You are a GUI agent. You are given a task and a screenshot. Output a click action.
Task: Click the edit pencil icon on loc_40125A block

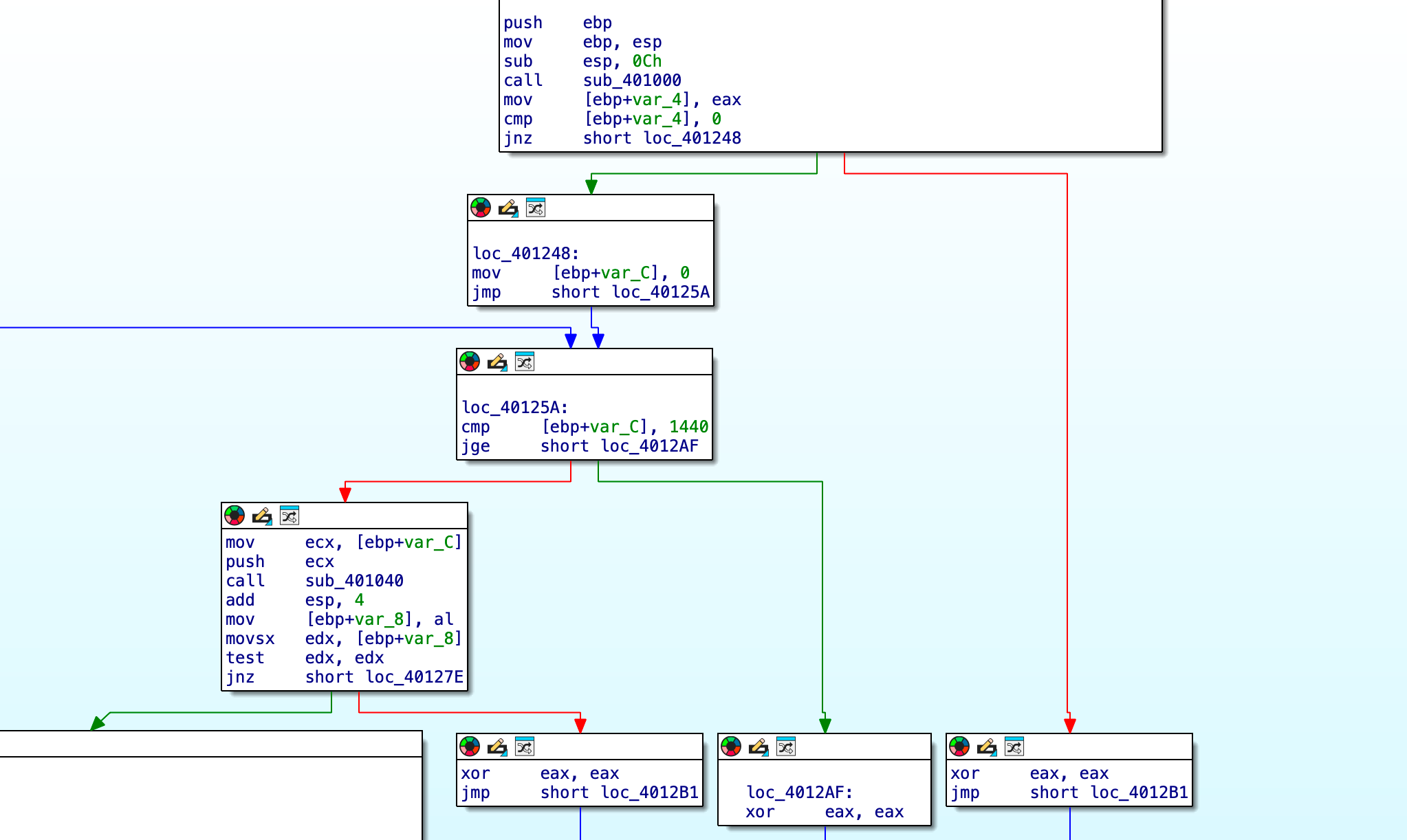(497, 362)
